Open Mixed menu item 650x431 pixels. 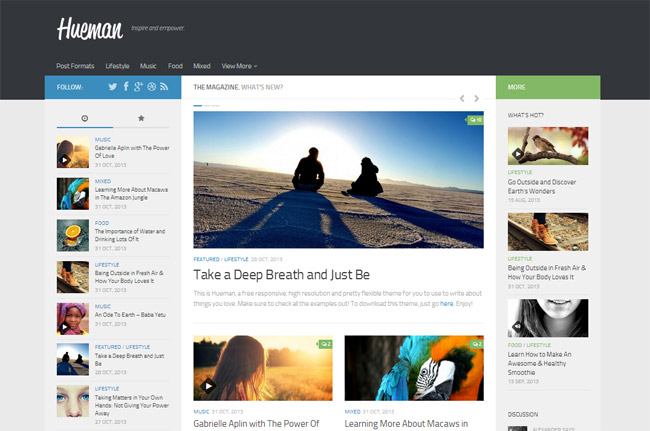click(x=202, y=66)
